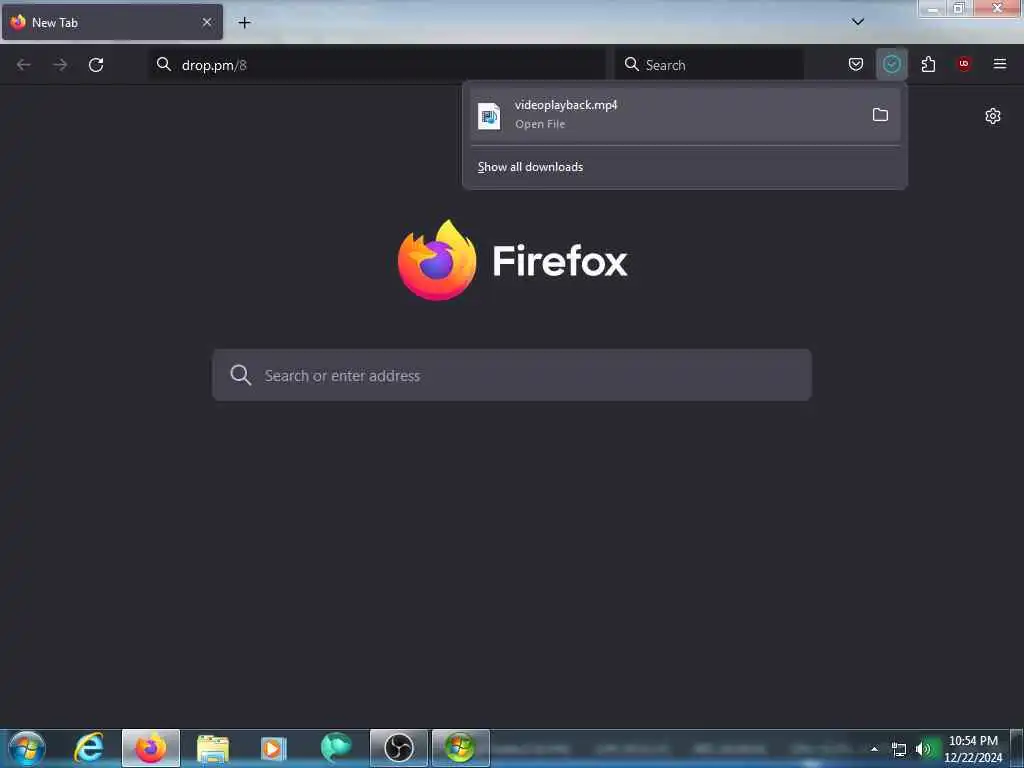The width and height of the screenshot is (1024, 768).
Task: Go back to previous page
Action: tap(24, 65)
